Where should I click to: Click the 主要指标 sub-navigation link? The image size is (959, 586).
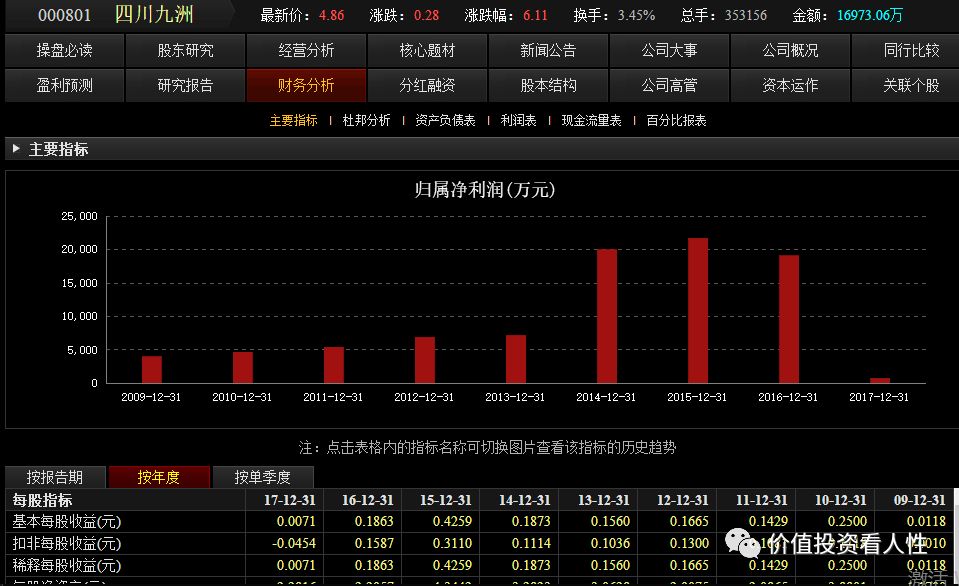(294, 121)
